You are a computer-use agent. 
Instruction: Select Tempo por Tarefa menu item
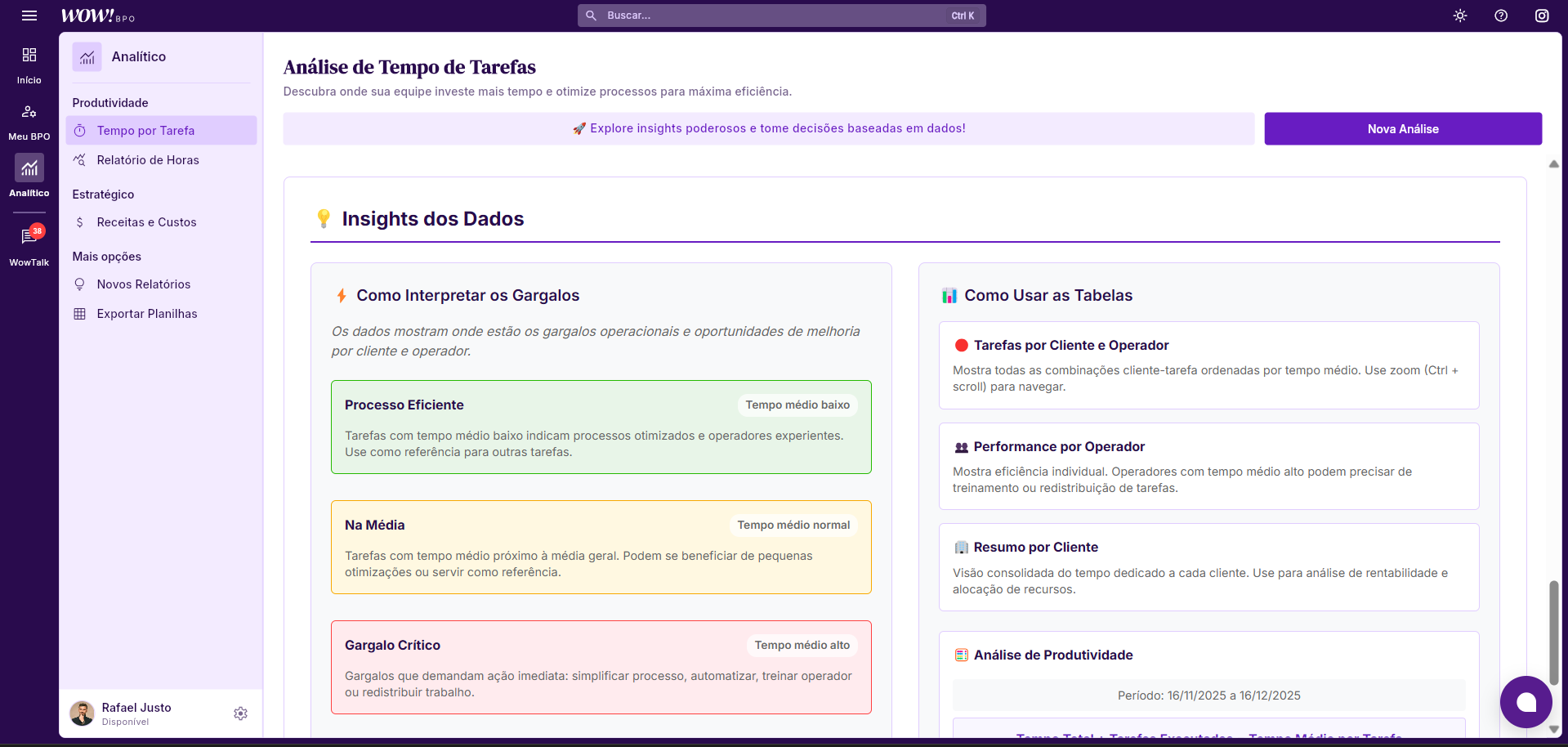tap(145, 131)
